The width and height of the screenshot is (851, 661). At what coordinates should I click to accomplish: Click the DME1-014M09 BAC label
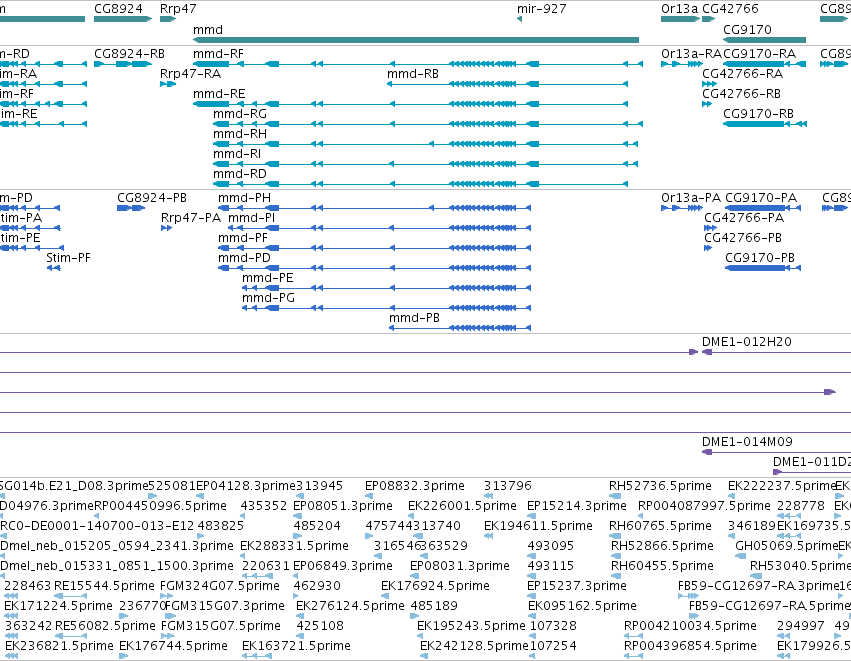pyautogui.click(x=747, y=442)
